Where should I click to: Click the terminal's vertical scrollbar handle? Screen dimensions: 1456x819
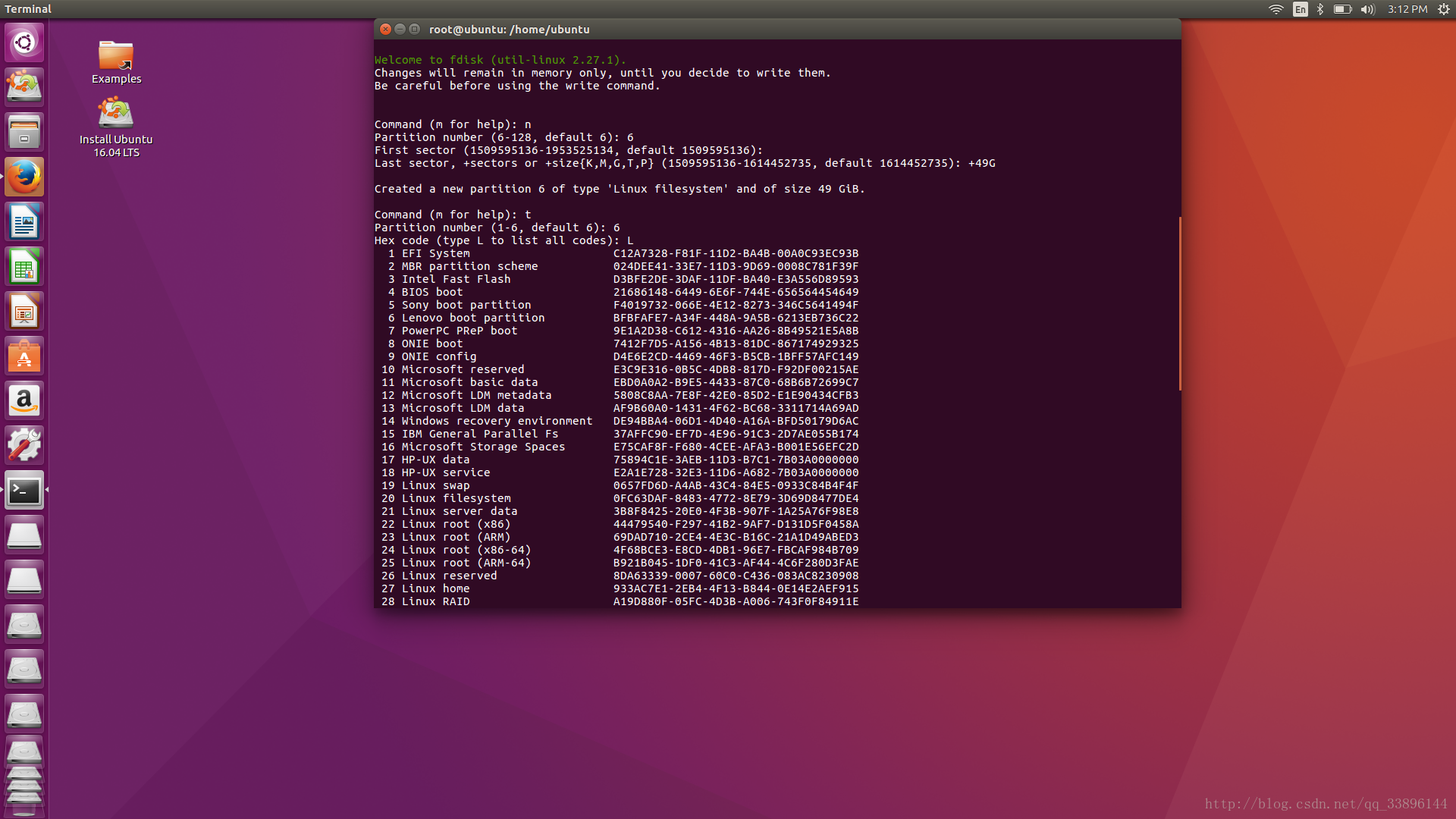coord(1179,303)
